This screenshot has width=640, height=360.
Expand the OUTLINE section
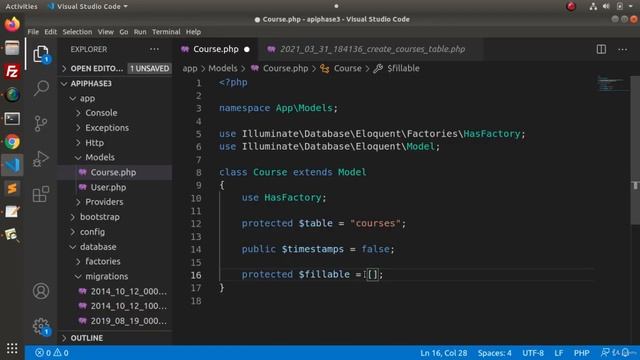pyautogui.click(x=116, y=338)
